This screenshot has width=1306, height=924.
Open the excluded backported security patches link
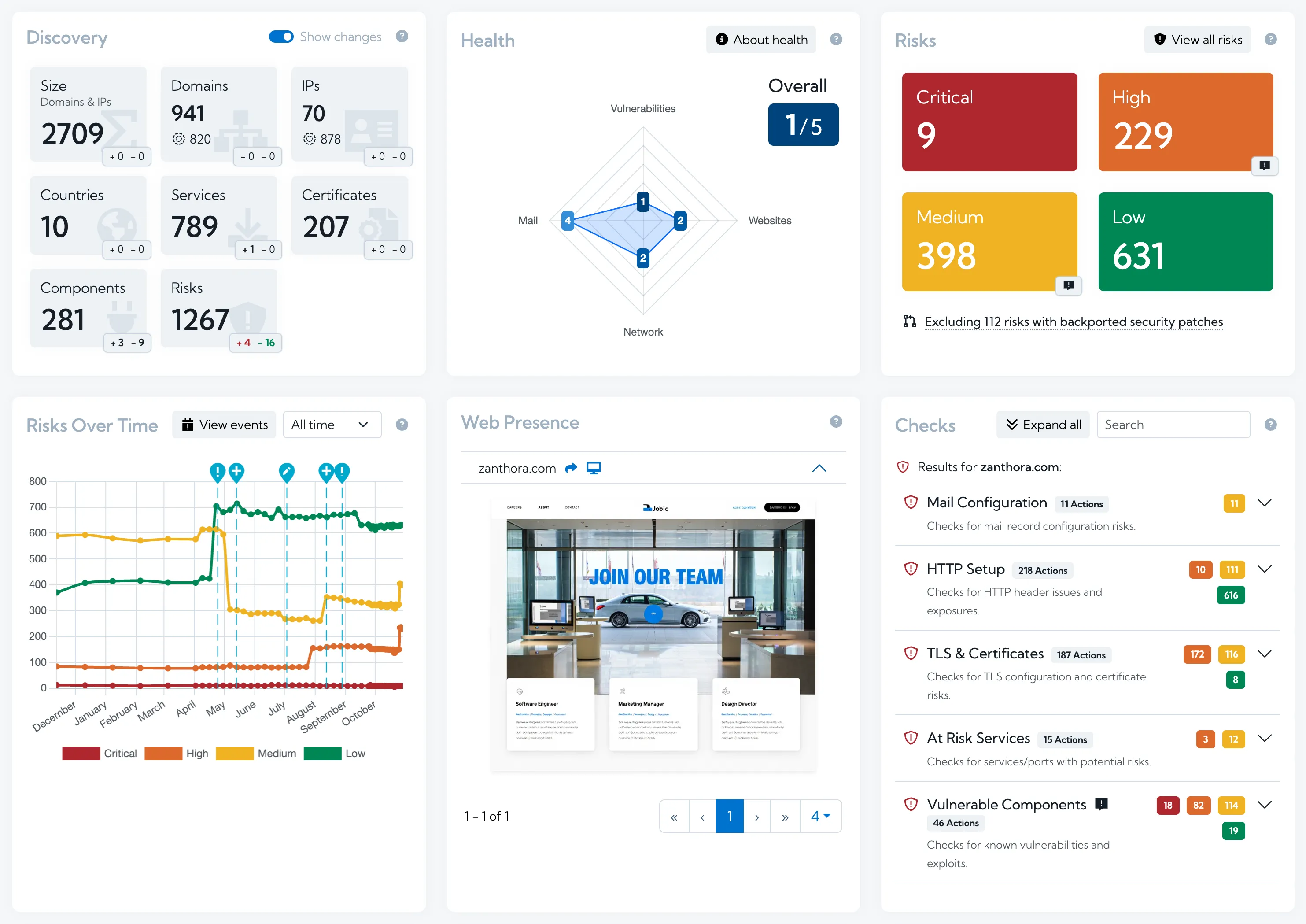(1073, 322)
